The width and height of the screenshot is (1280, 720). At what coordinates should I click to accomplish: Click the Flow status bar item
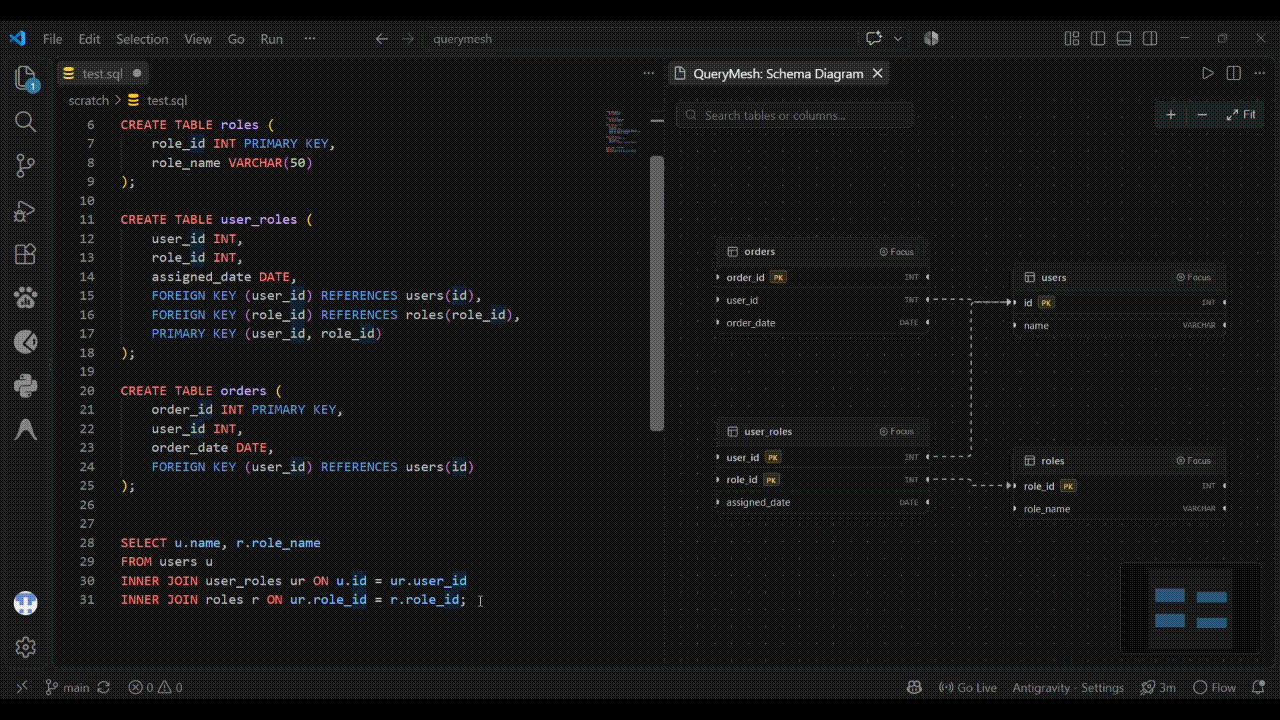coord(1214,687)
